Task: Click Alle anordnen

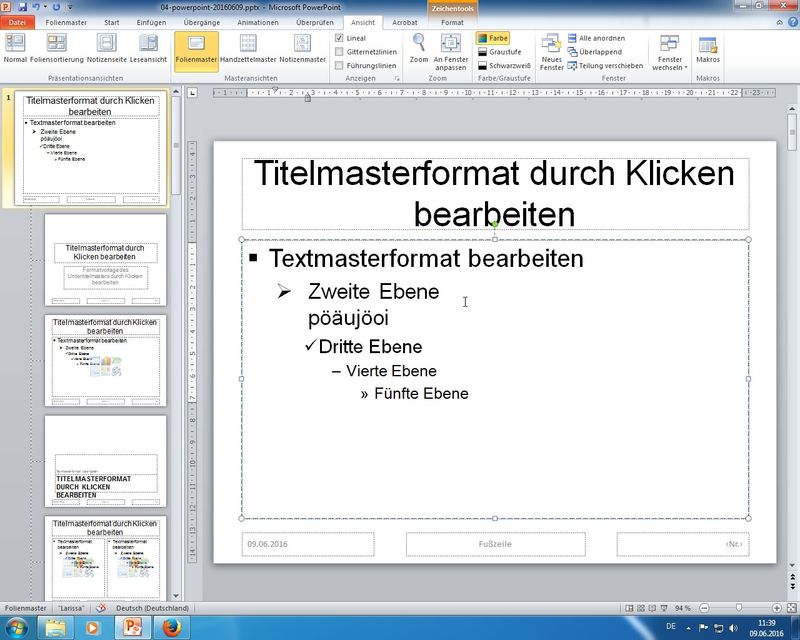Action: (x=596, y=38)
